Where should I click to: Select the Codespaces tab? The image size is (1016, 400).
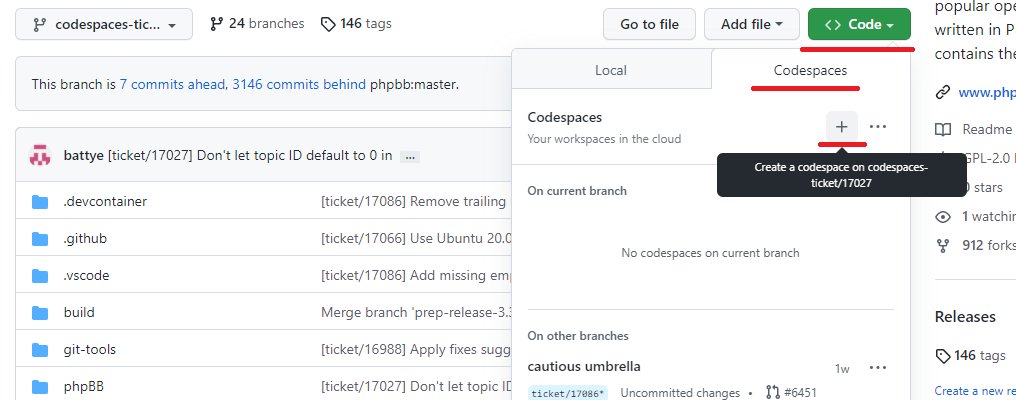tap(810, 70)
